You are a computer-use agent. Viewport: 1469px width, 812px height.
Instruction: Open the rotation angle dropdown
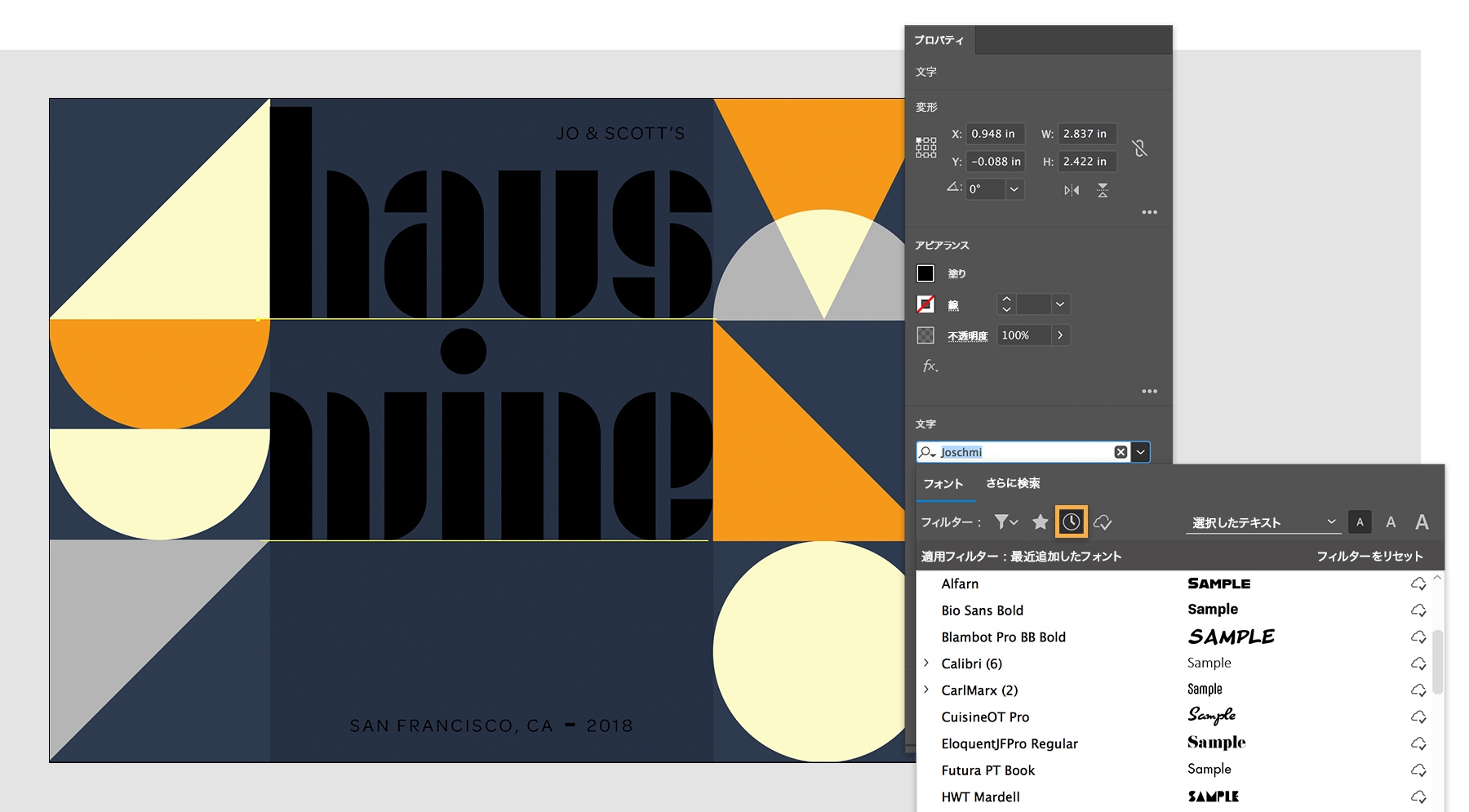click(x=1014, y=189)
